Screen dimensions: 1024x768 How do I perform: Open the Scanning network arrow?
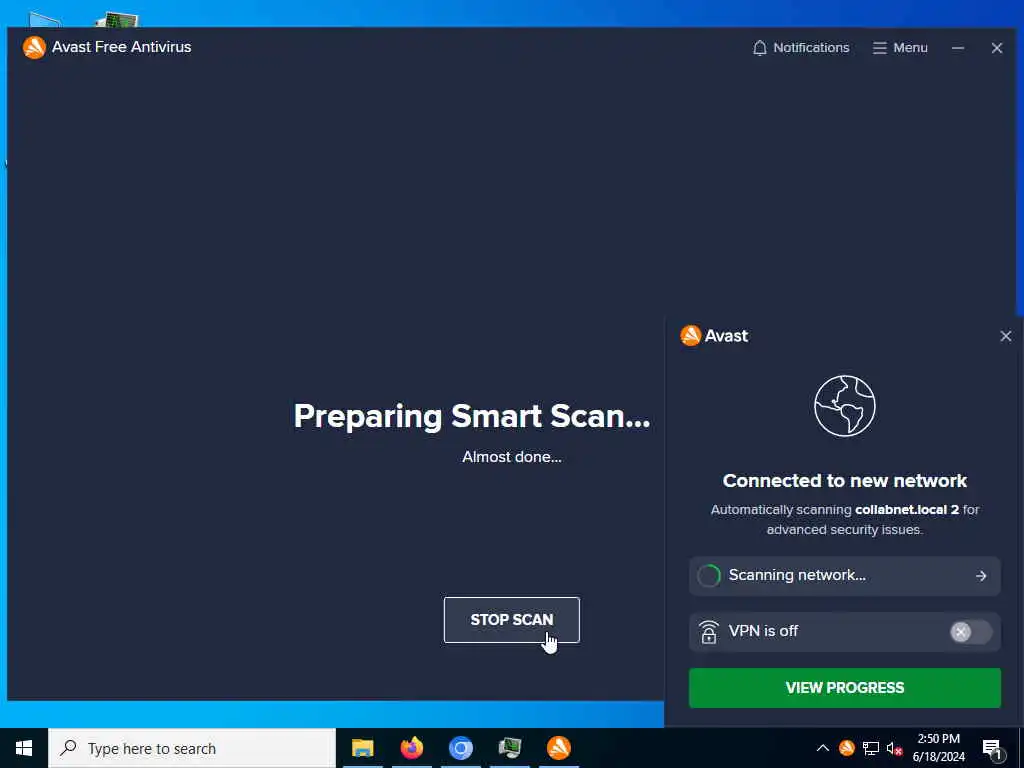(981, 575)
